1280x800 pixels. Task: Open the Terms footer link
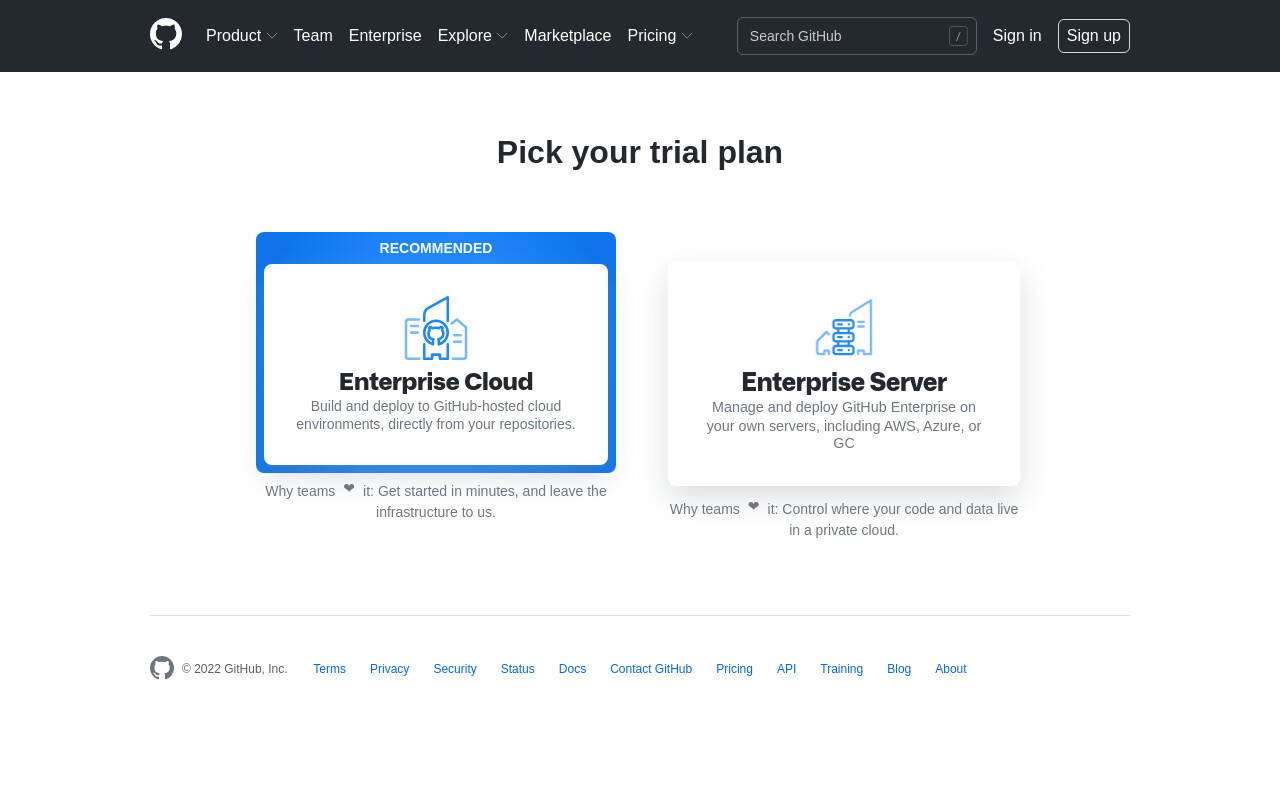click(x=329, y=669)
